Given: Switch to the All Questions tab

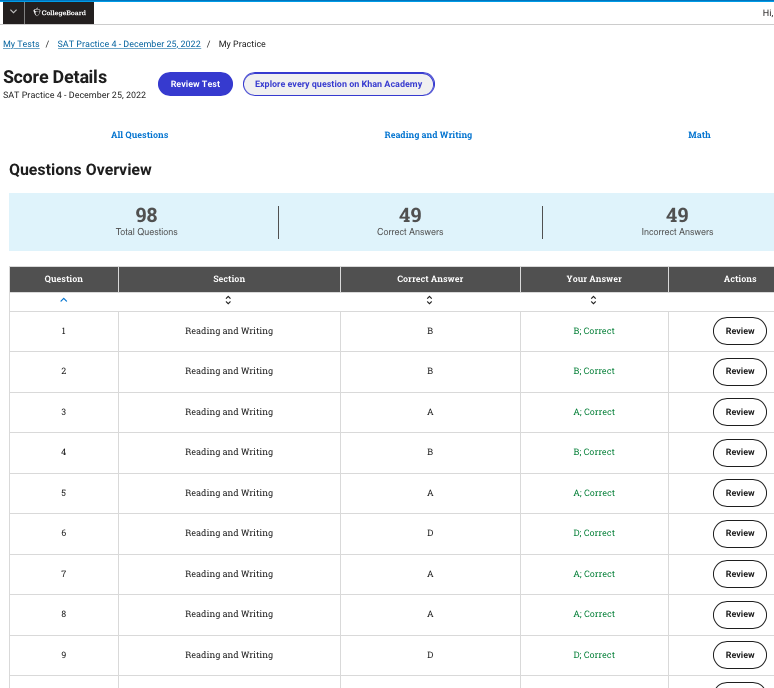Looking at the screenshot, I should point(140,135).
